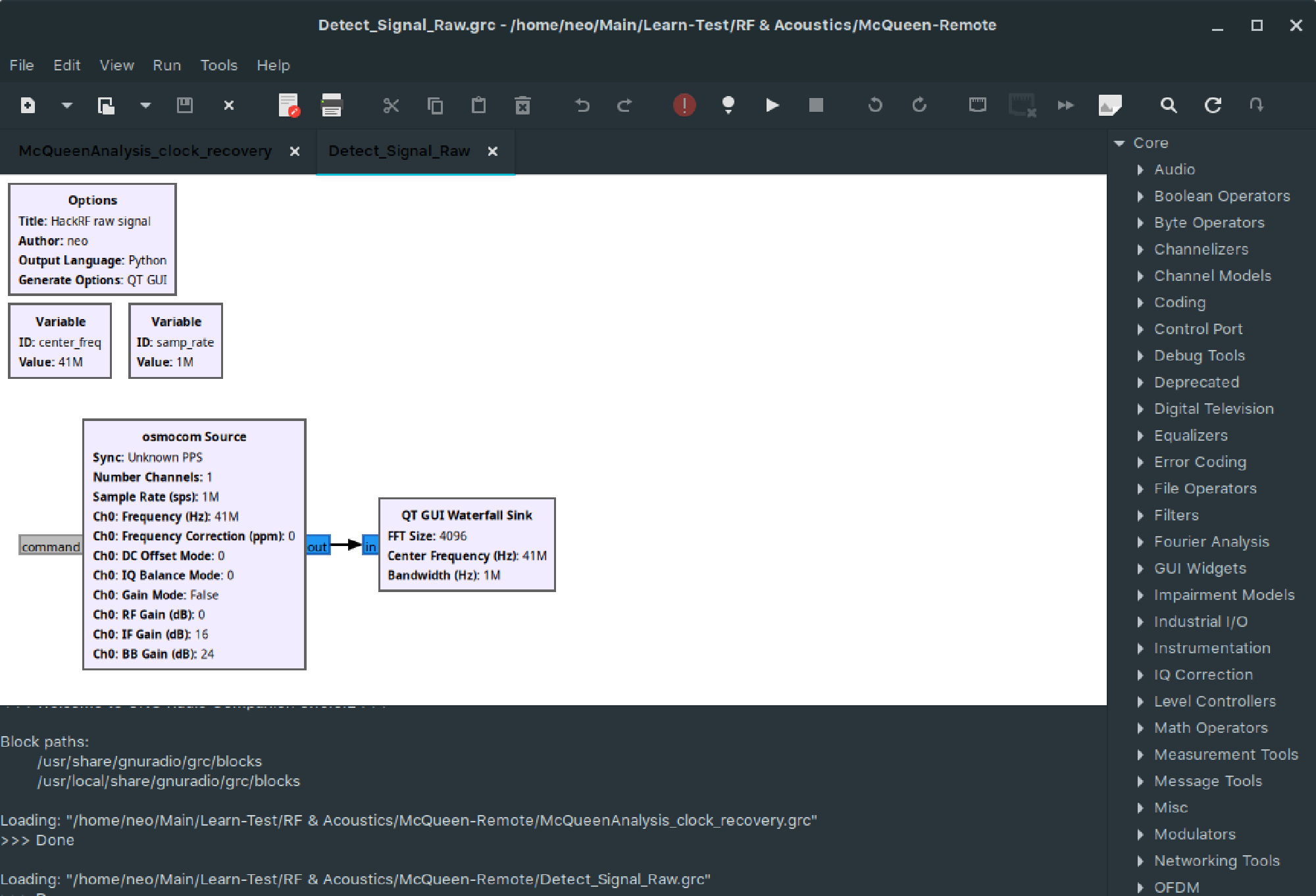The width and height of the screenshot is (1316, 896).
Task: Expand the GUI Widgets category
Action: tap(1142, 568)
